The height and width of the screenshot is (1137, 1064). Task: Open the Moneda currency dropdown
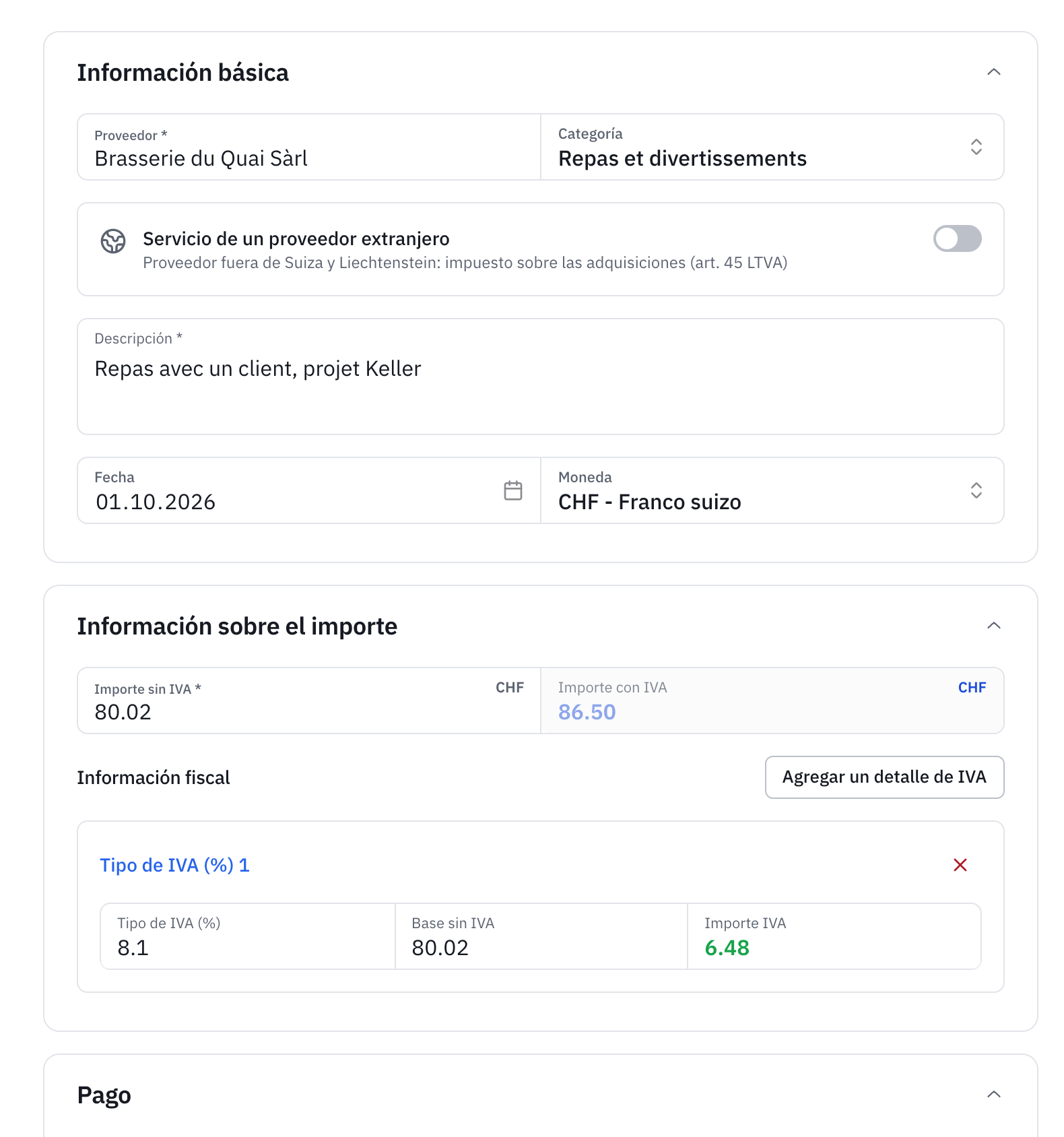click(x=772, y=490)
